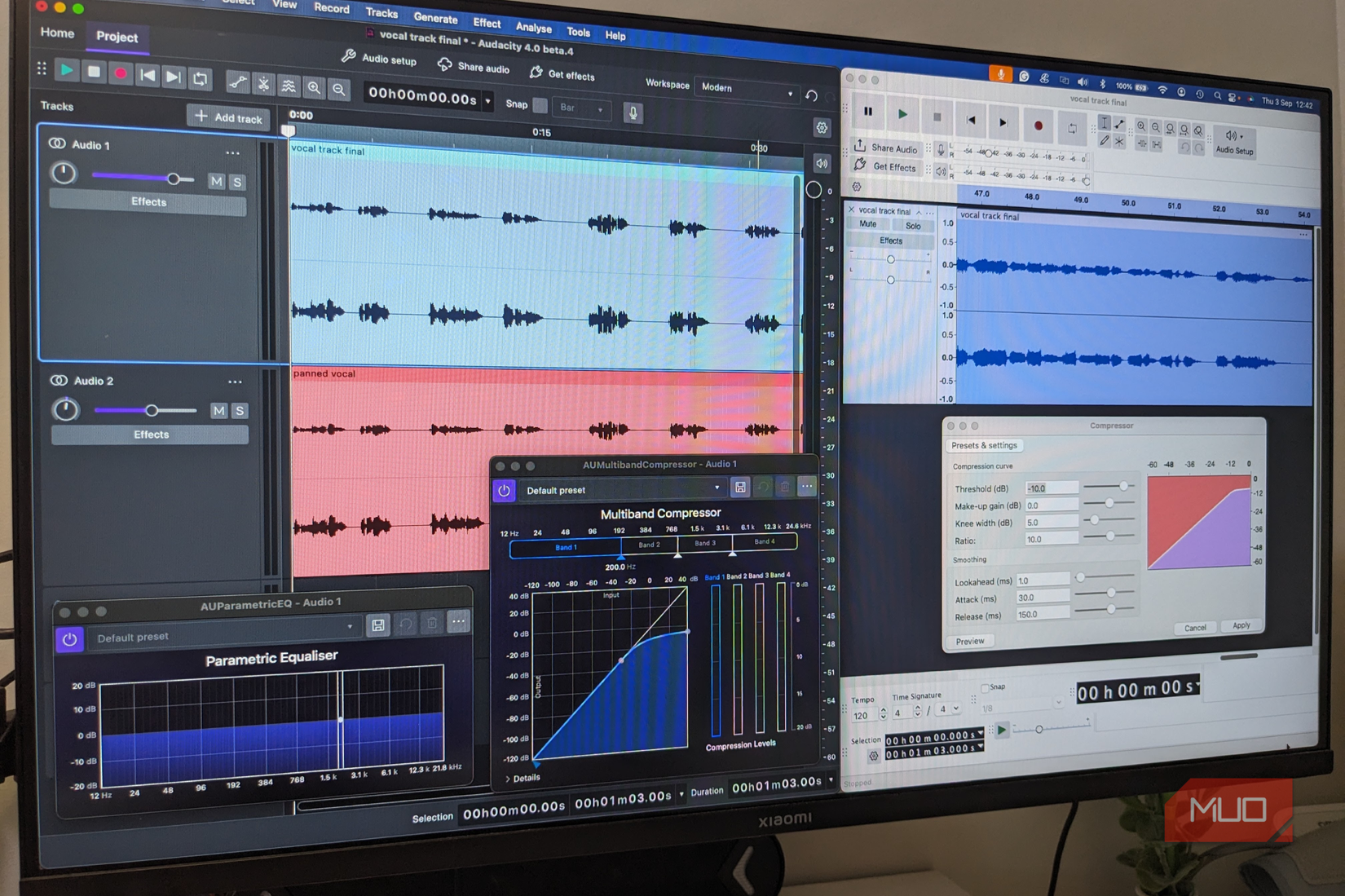Click the stop button in the dark Audacity 4 window
The width and height of the screenshot is (1345, 896).
(94, 72)
